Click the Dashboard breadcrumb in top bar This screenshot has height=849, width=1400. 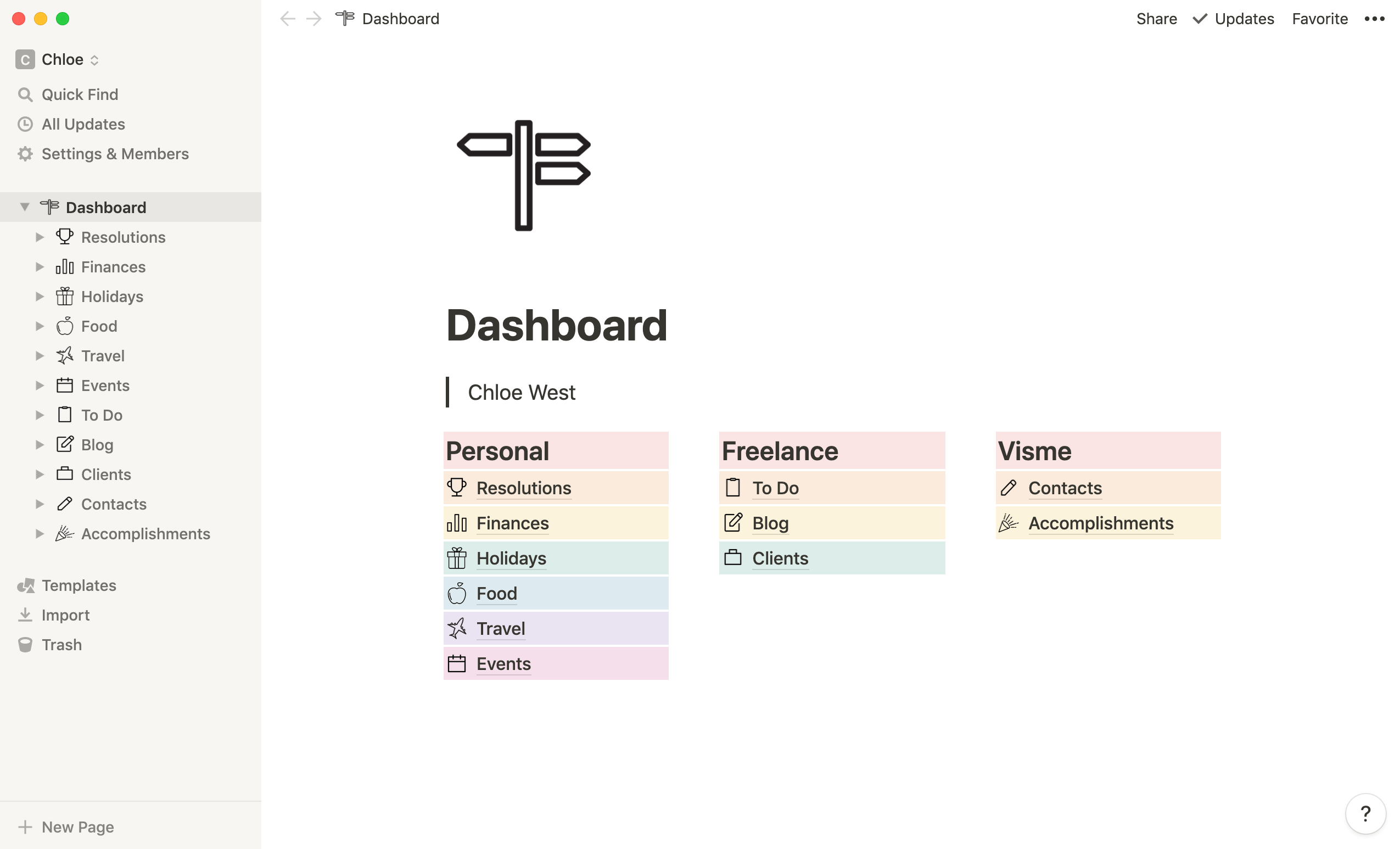click(x=388, y=19)
